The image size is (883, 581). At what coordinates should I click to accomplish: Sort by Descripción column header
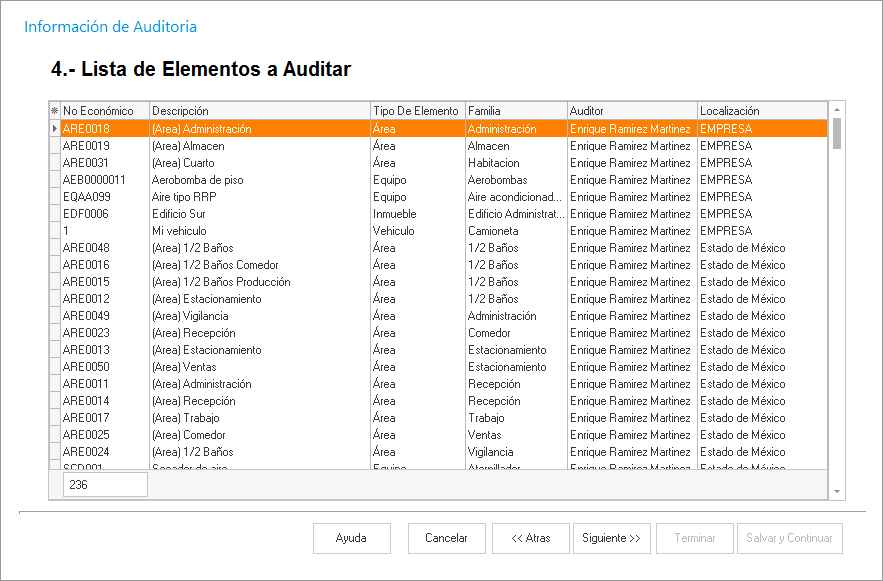[259, 111]
